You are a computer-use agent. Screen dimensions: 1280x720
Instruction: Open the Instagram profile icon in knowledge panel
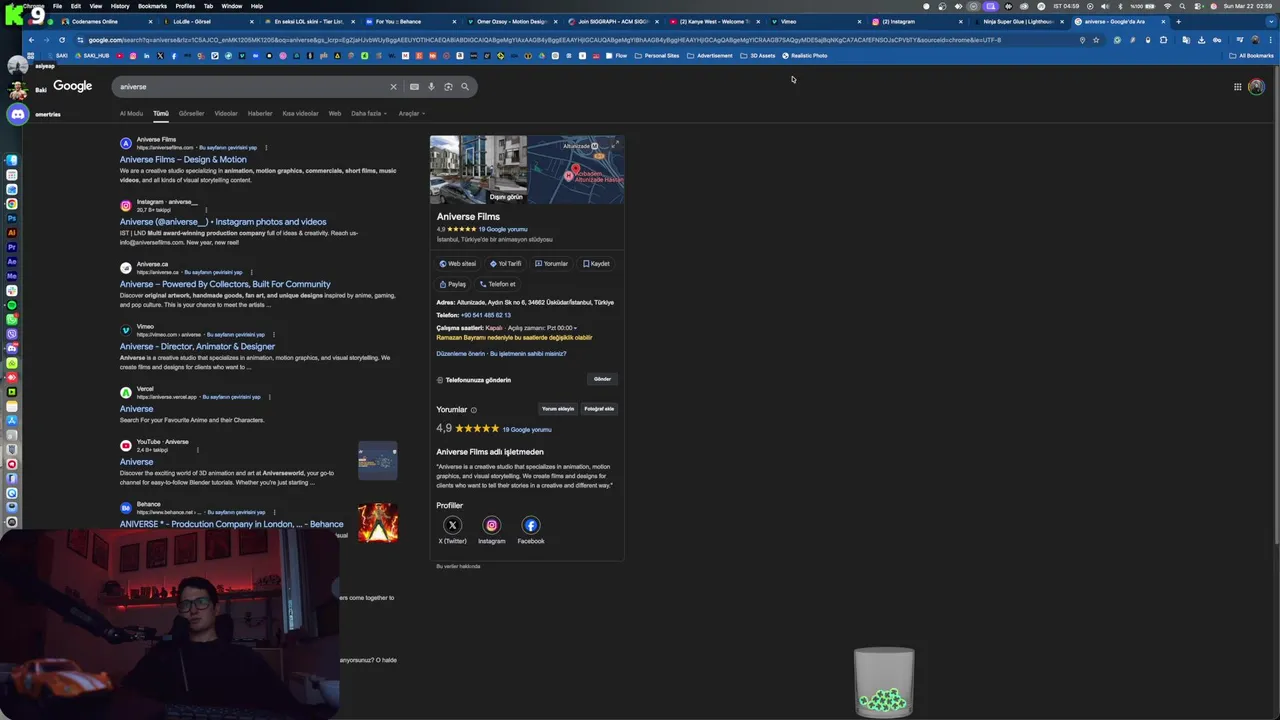pos(491,525)
